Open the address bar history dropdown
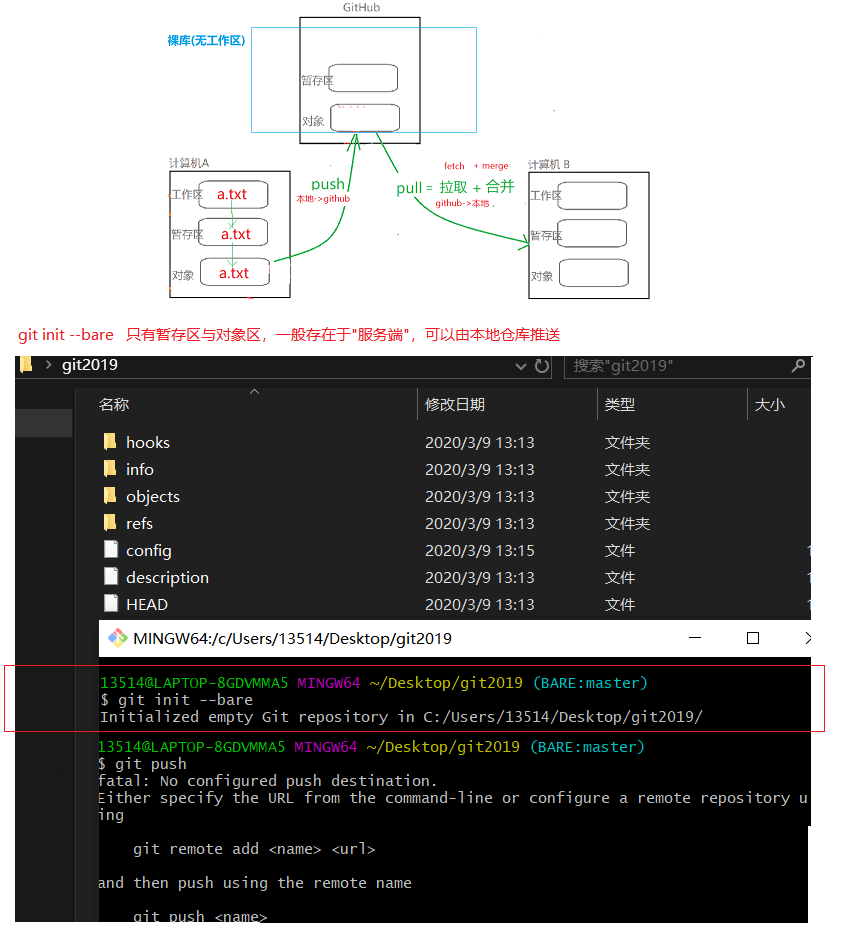Screen dimensions: 844x932 [x=520, y=366]
